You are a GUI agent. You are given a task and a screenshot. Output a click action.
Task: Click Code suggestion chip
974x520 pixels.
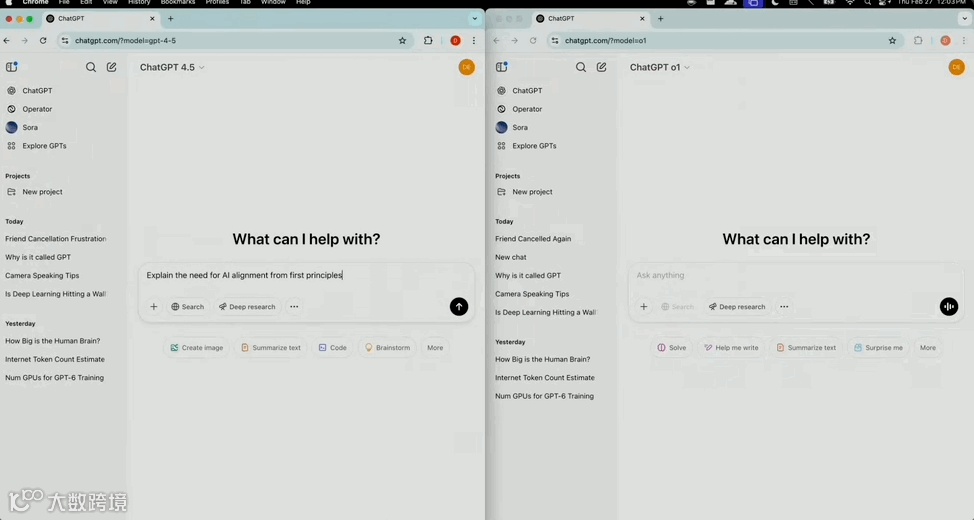click(x=332, y=348)
